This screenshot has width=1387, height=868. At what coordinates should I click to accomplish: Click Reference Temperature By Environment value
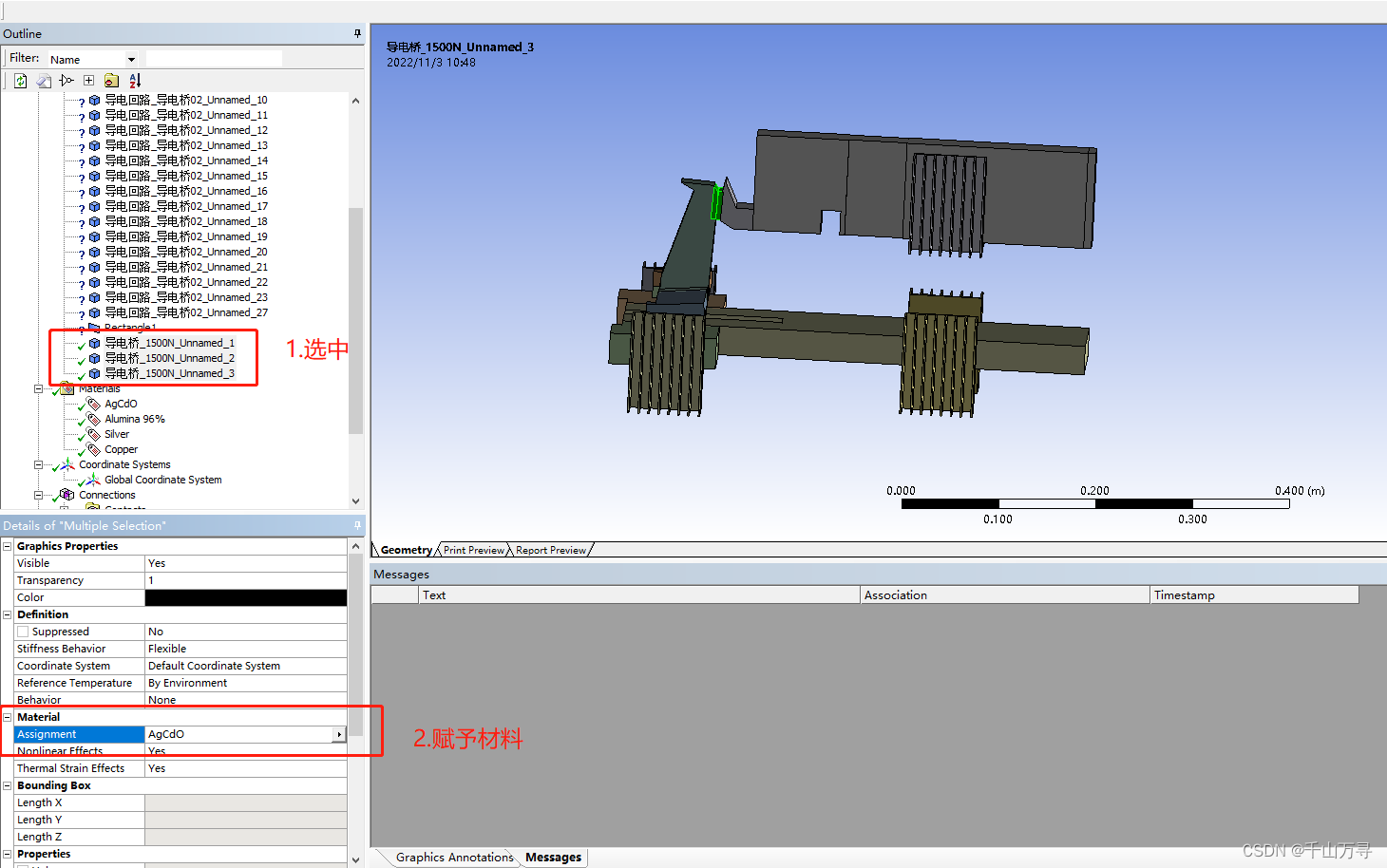click(246, 683)
